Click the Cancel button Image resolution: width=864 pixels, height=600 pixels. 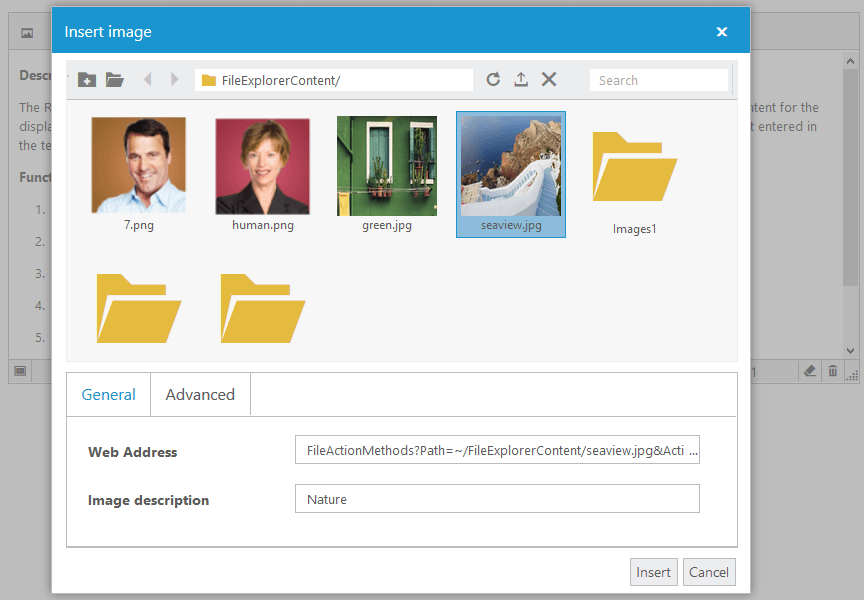pos(709,571)
